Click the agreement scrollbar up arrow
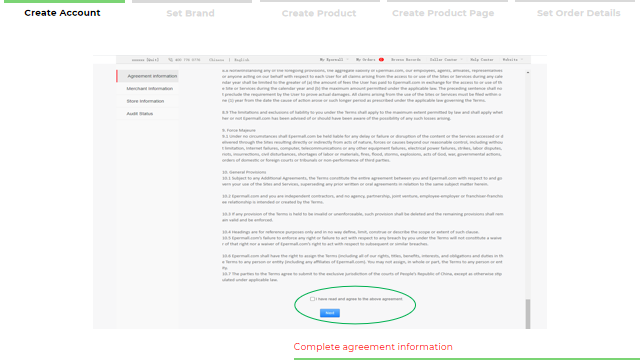Image resolution: width=640 pixels, height=360 pixels. tap(528, 73)
